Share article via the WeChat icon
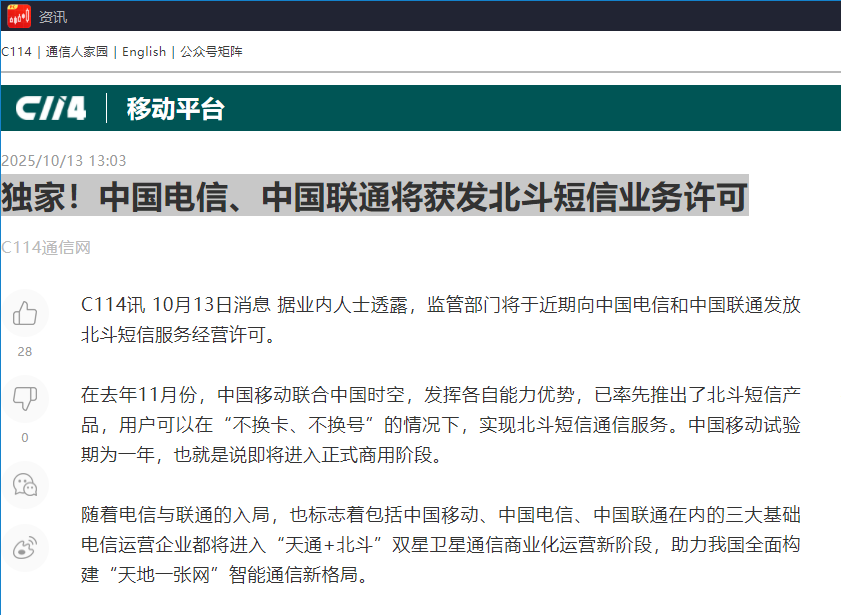Viewport: 841px width, 615px height. click(x=25, y=485)
